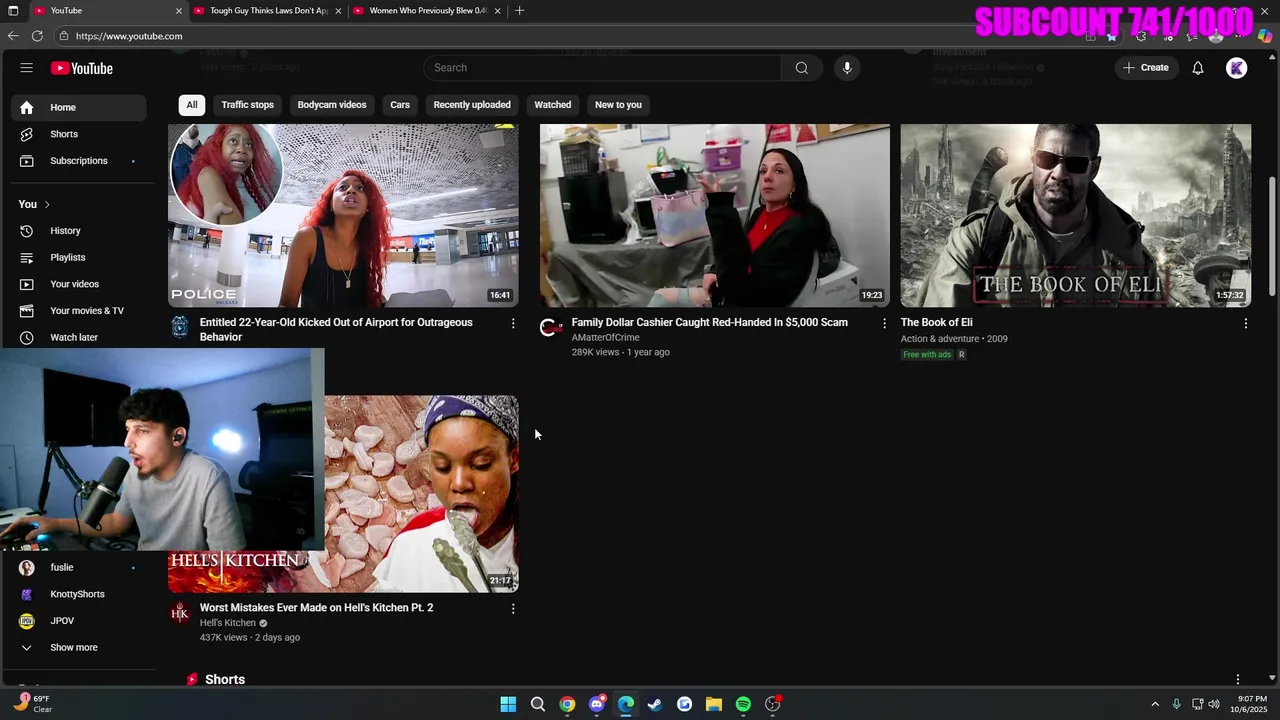
Task: Open Discord from the taskbar
Action: 597,704
